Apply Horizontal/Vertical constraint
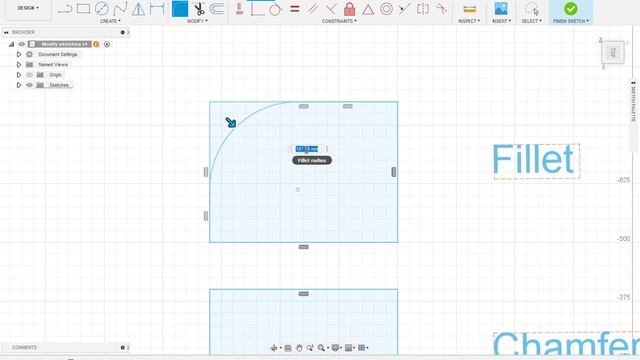The height and width of the screenshot is (360, 640). point(240,9)
